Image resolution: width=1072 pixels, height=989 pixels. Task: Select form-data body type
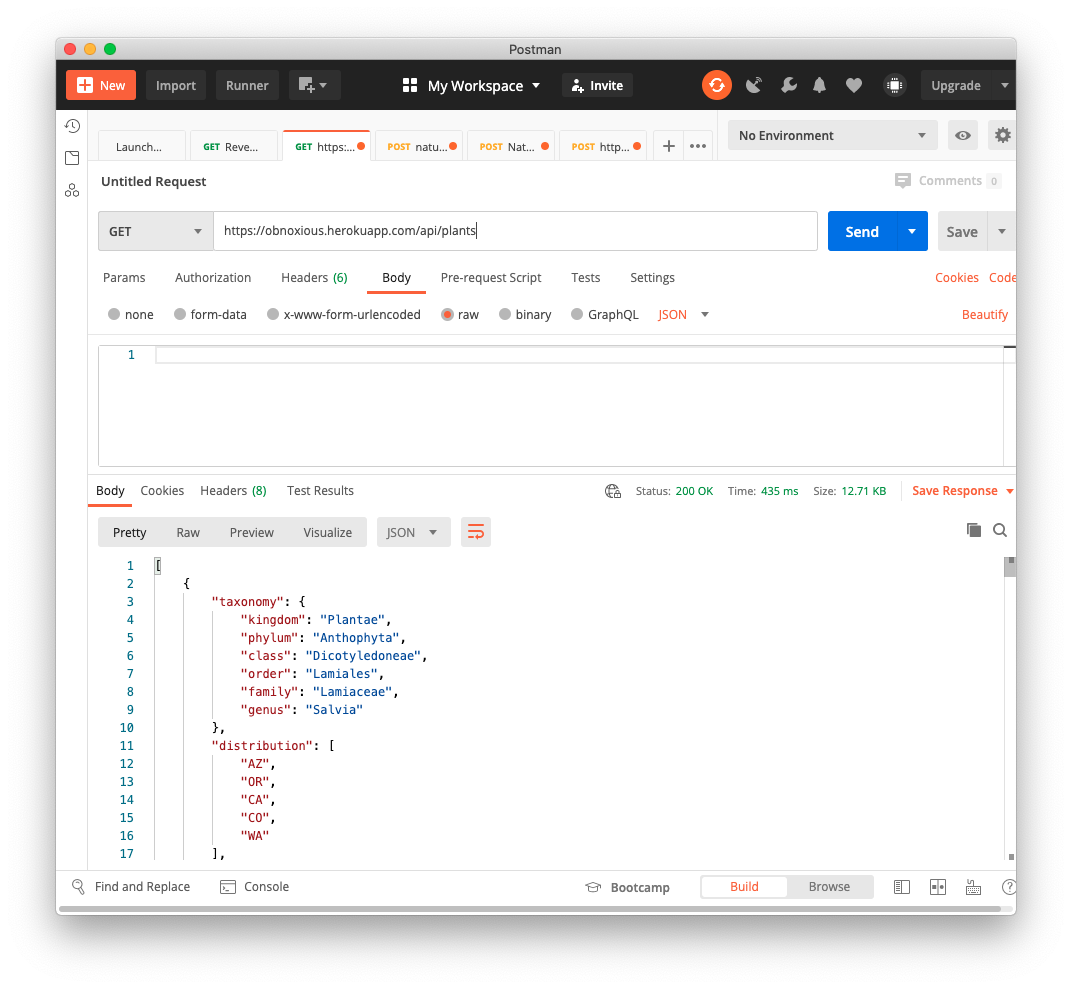click(180, 314)
